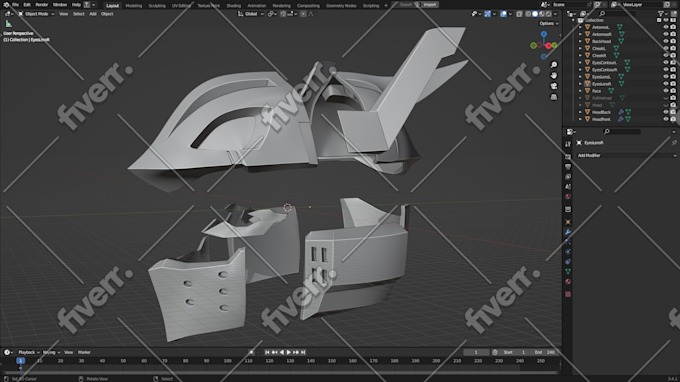The height and width of the screenshot is (382, 680).
Task: Open the viewport Add menu
Action: [x=93, y=14]
